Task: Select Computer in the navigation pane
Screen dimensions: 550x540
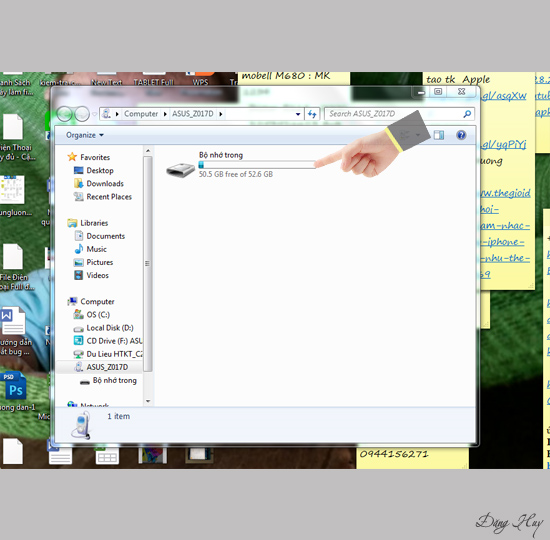Action: [97, 302]
